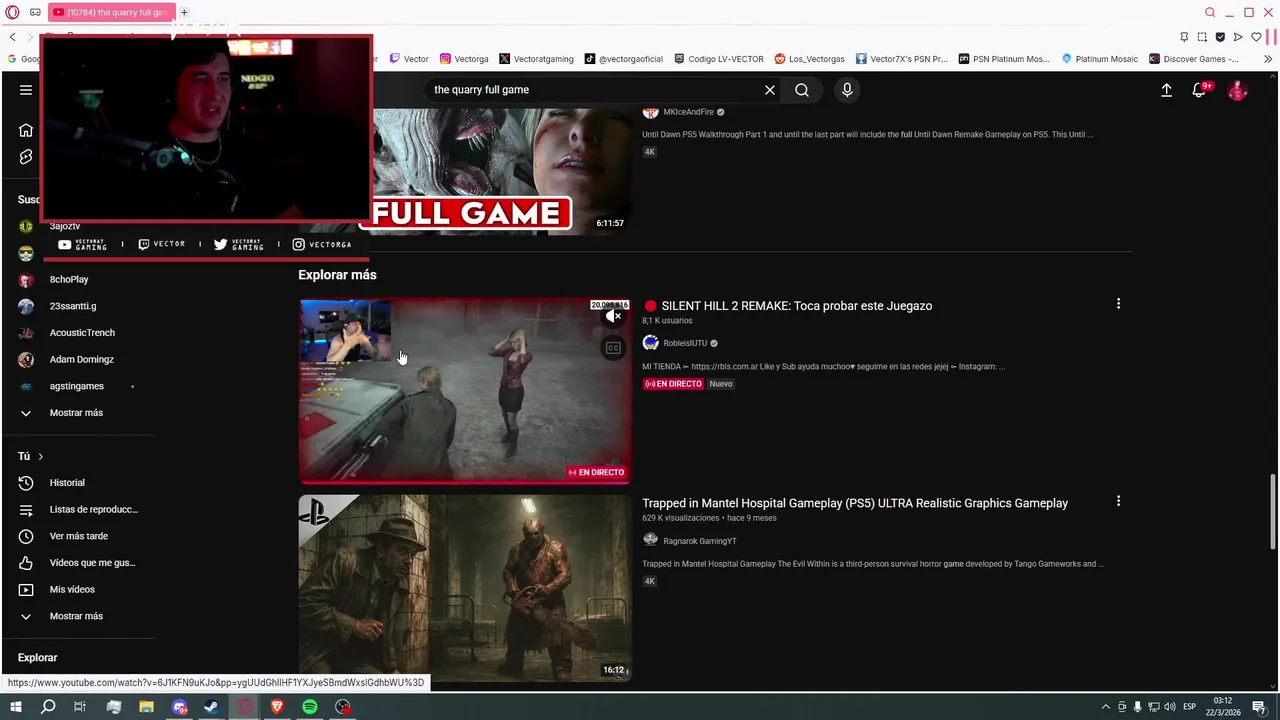The width and height of the screenshot is (1280, 720).
Task: Open Windows Start button
Action: coord(15,707)
